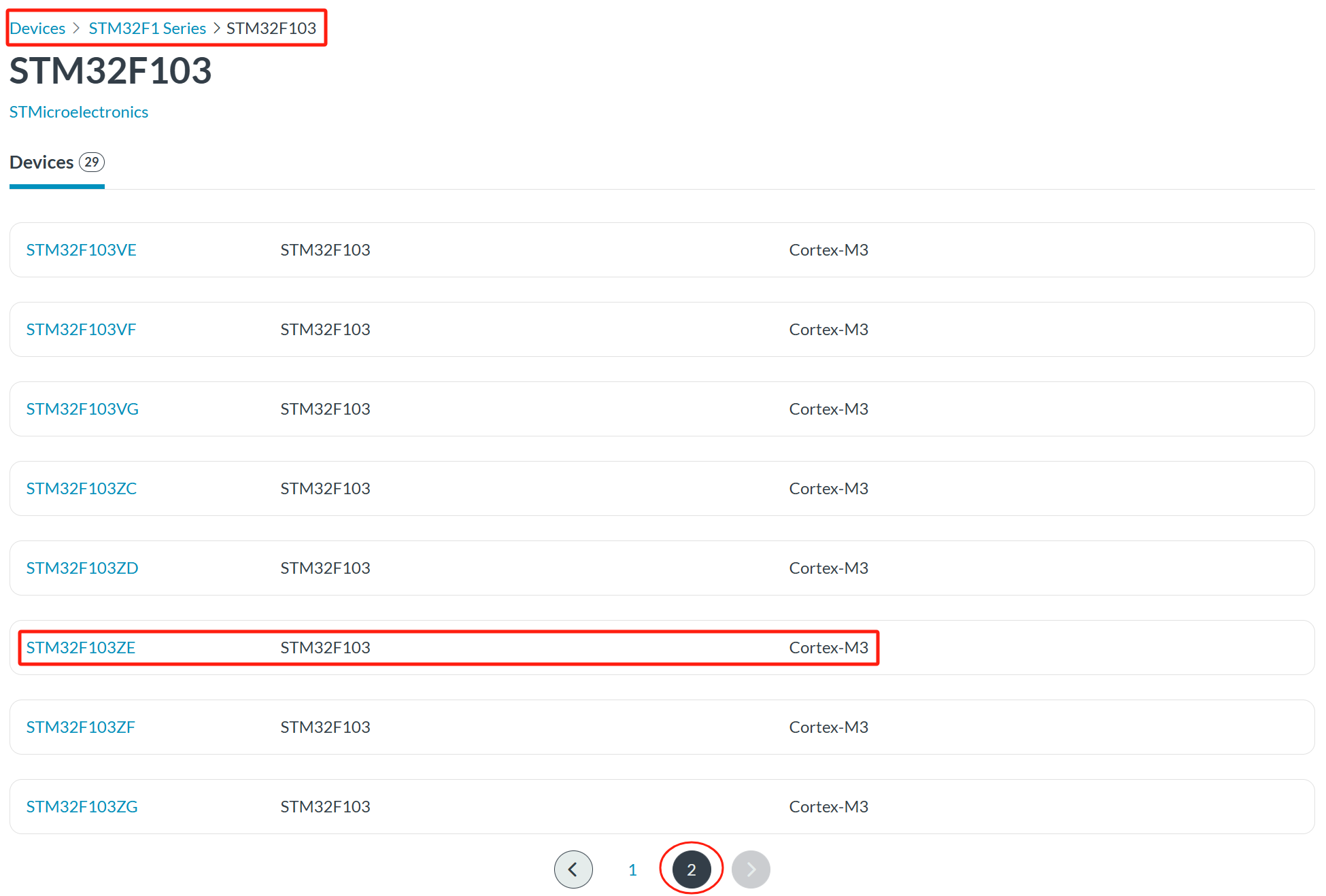Go to previous page arrow
The image size is (1326, 896).
(573, 869)
